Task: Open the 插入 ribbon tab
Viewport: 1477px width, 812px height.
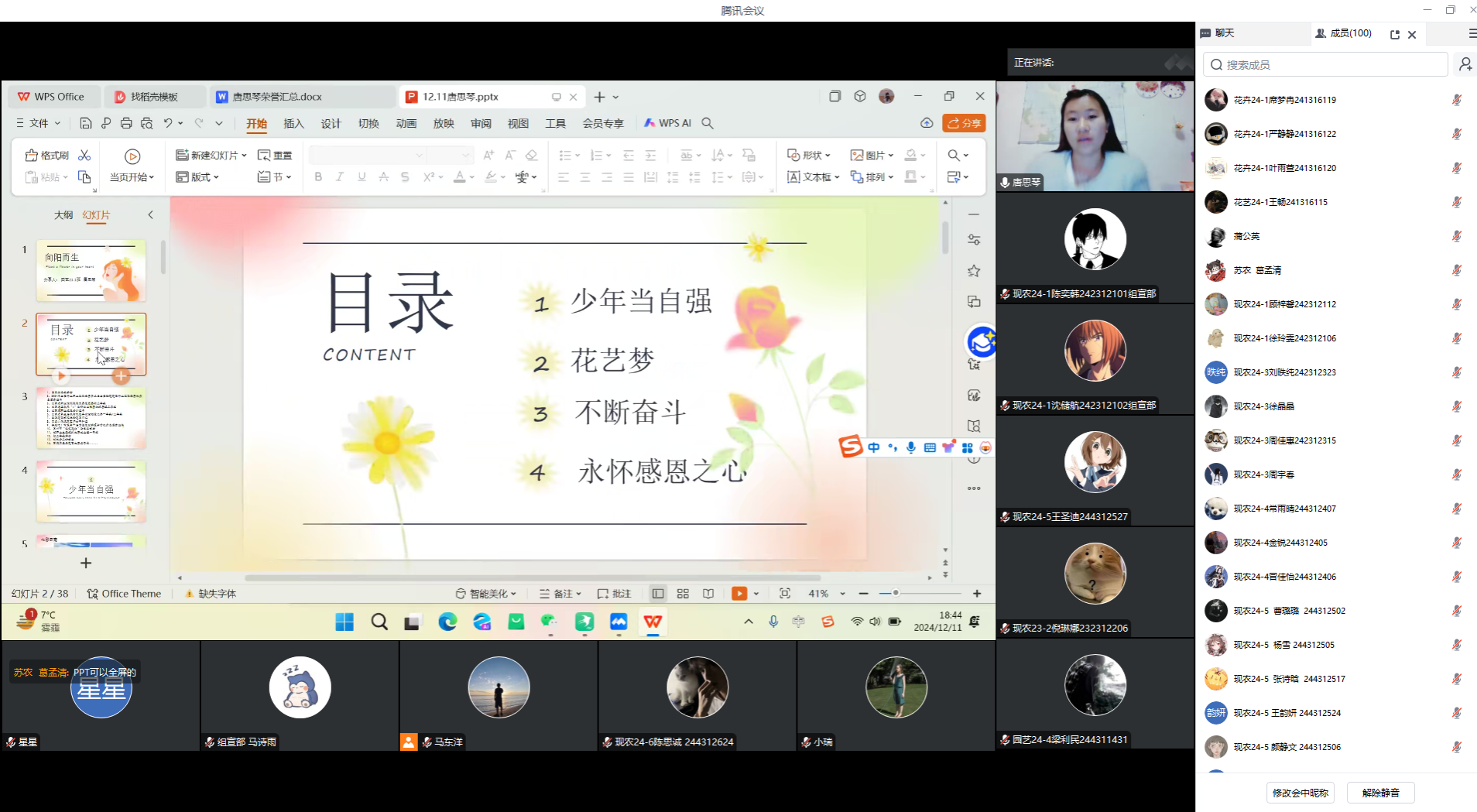Action: point(293,123)
